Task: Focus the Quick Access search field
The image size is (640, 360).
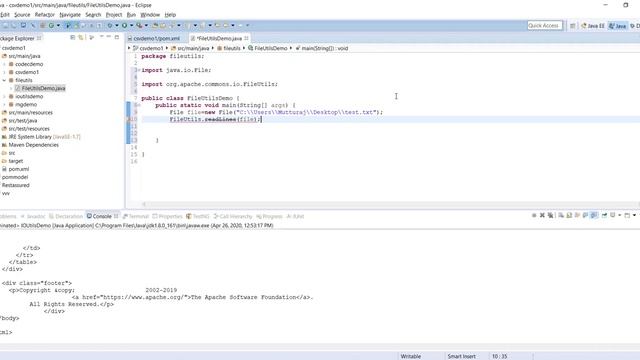Action: tap(544, 25)
